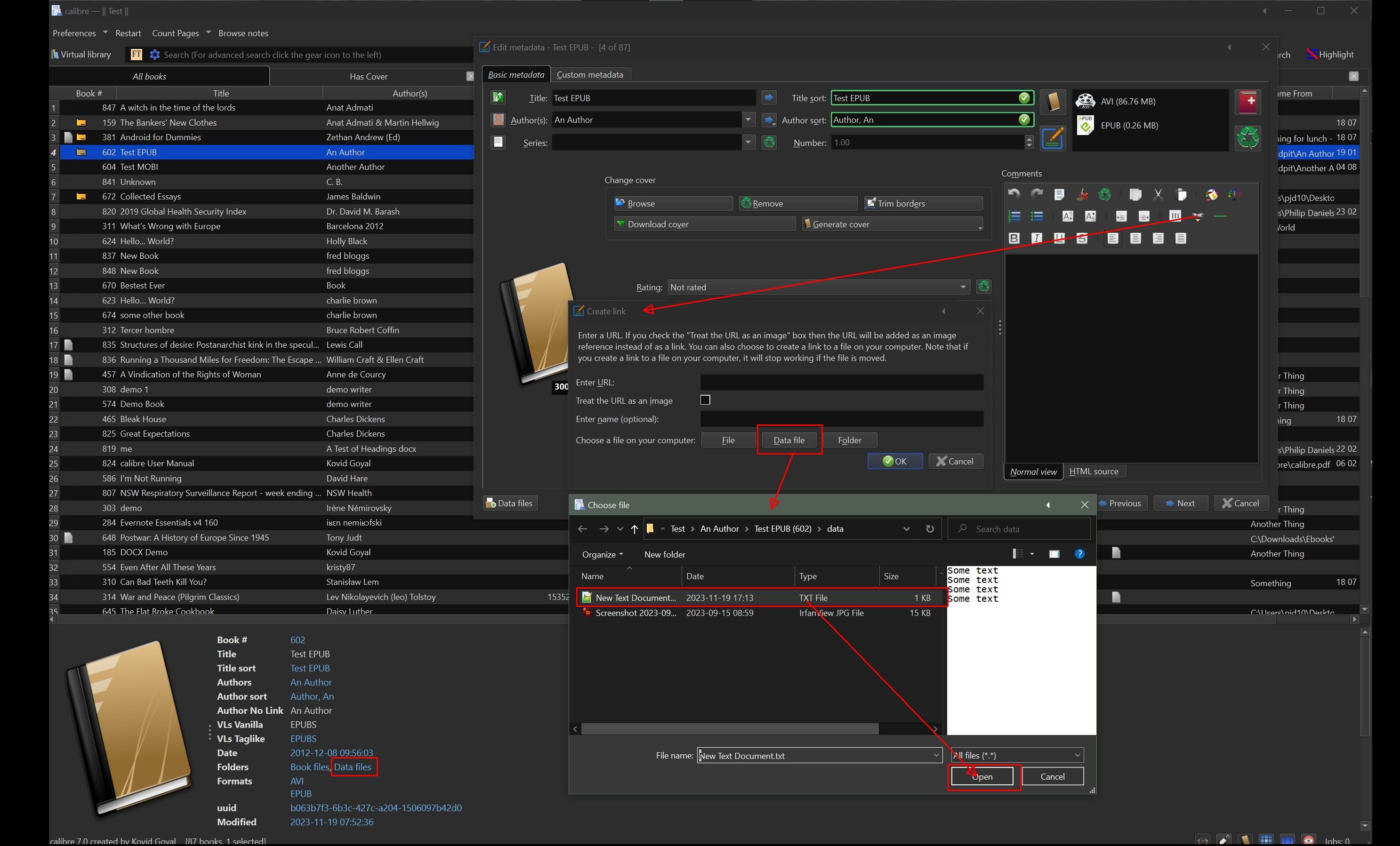Click the ordered numbered list icon
The height and width of the screenshot is (846, 1400).
tap(1014, 216)
